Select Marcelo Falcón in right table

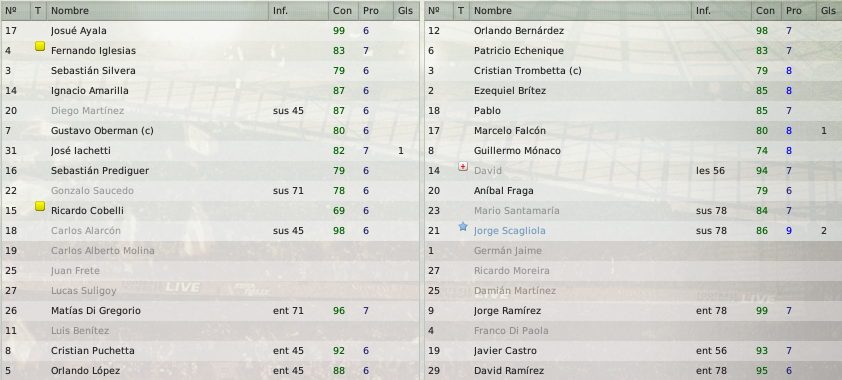click(633, 130)
